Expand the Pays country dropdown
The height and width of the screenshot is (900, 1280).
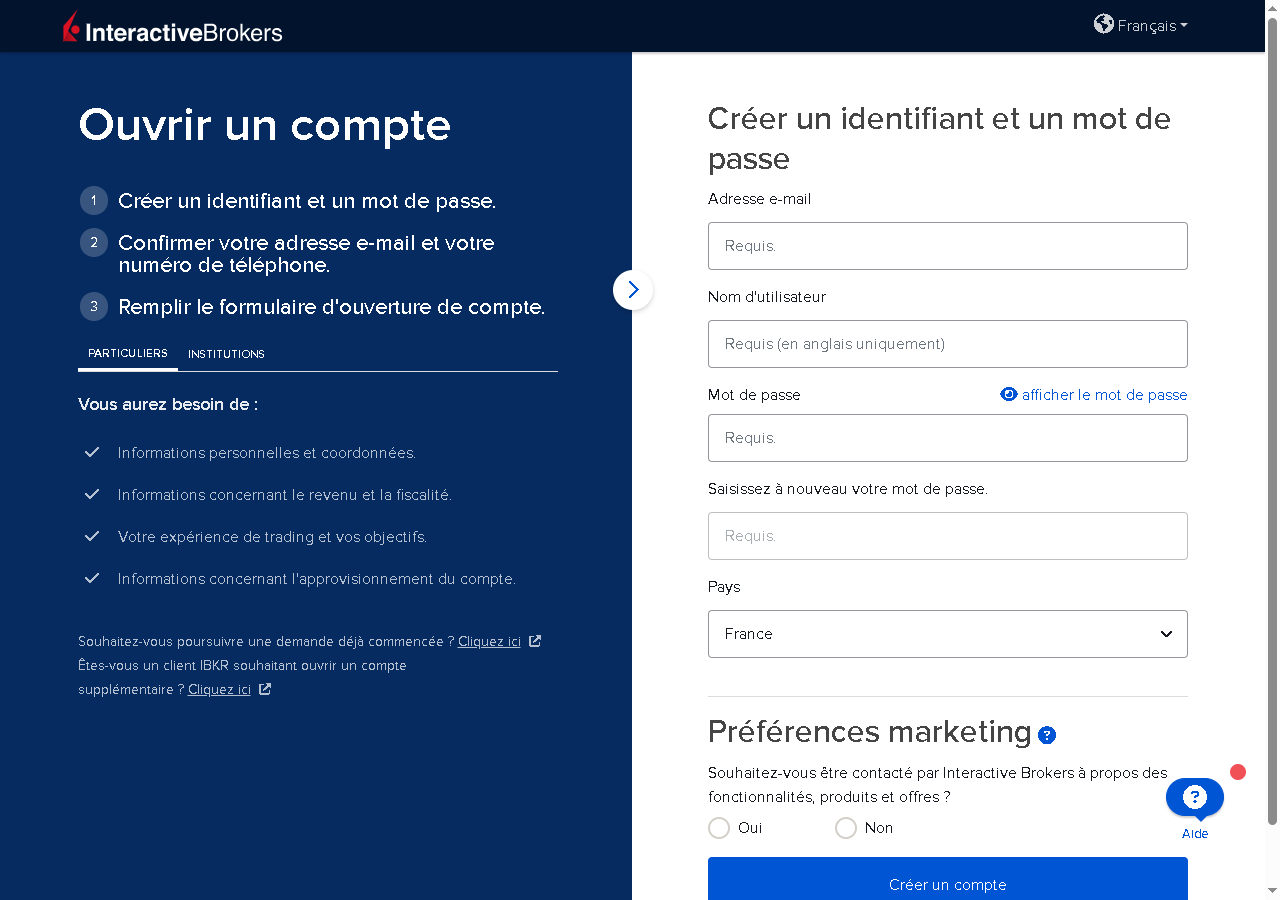point(948,634)
